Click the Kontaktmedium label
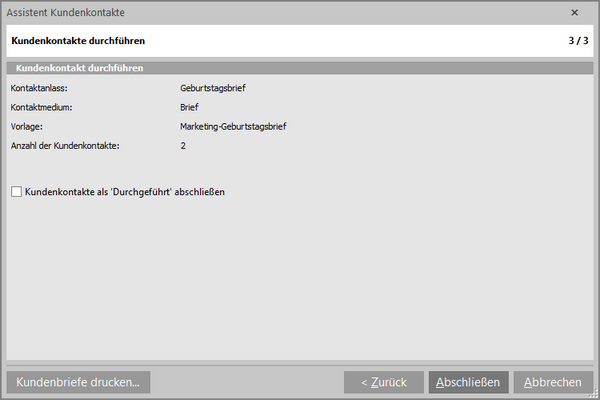This screenshot has height=400, width=600. point(42,107)
